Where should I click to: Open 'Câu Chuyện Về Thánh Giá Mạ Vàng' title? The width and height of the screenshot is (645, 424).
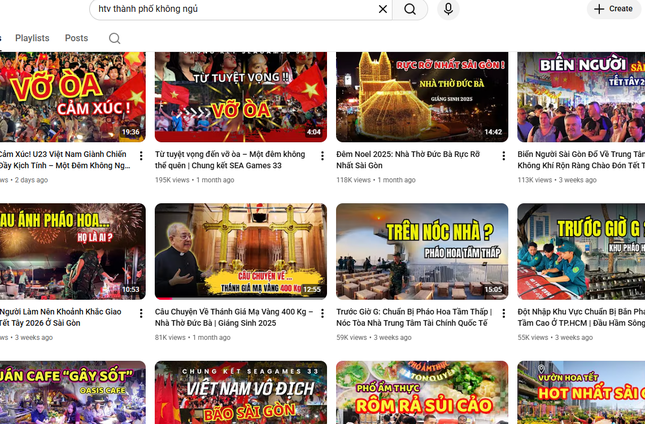(230, 316)
